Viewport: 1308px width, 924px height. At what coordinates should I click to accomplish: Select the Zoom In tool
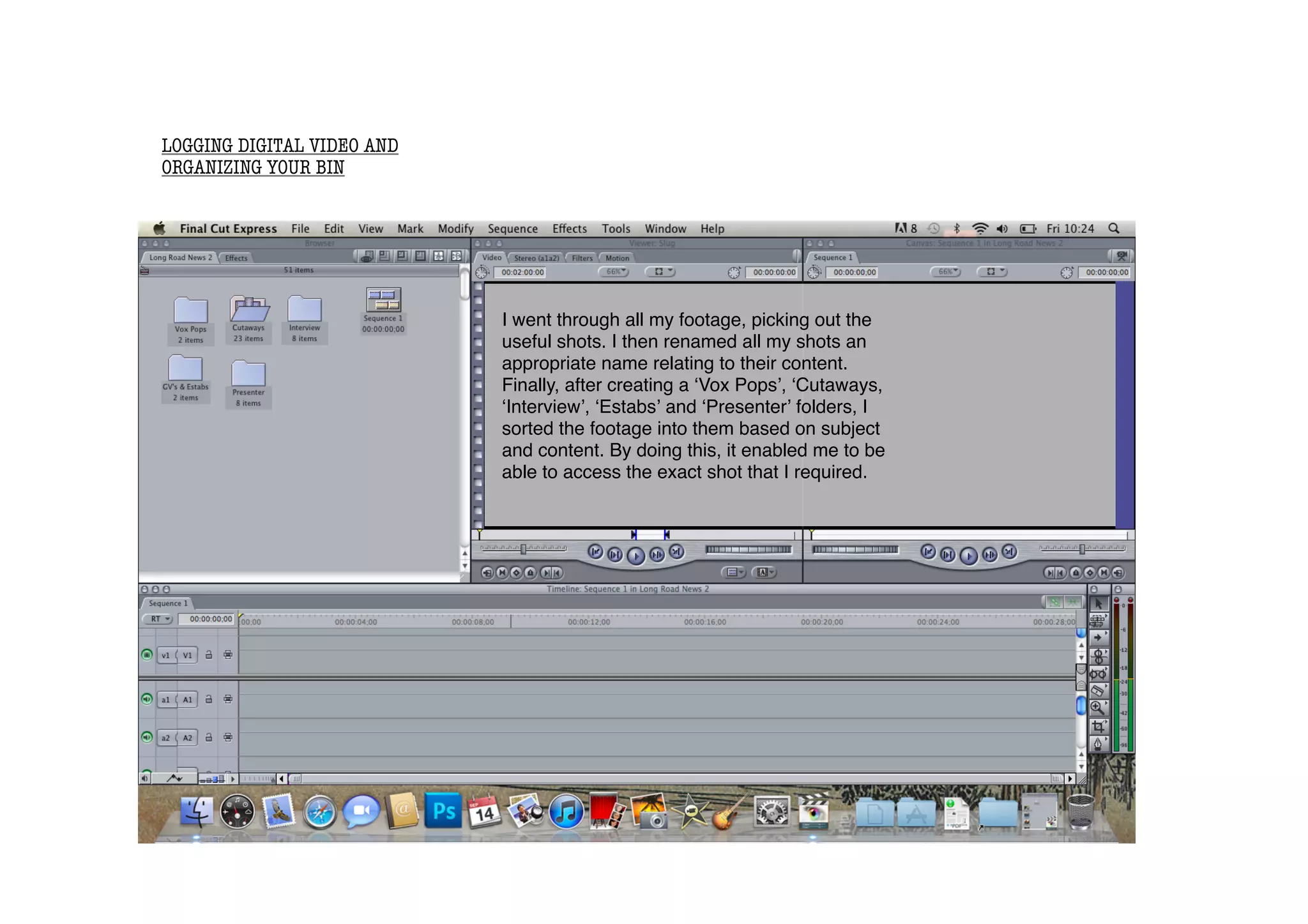1097,708
